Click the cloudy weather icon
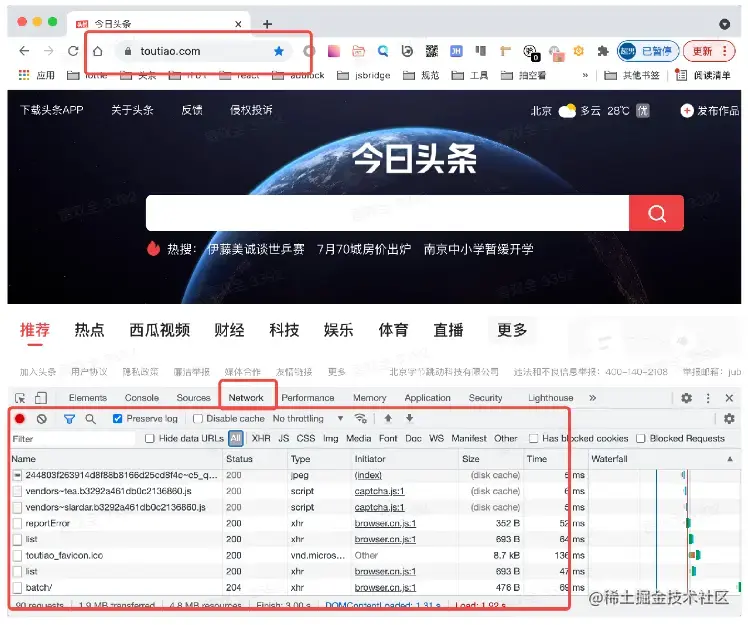This screenshot has height=625, width=748. (567, 111)
